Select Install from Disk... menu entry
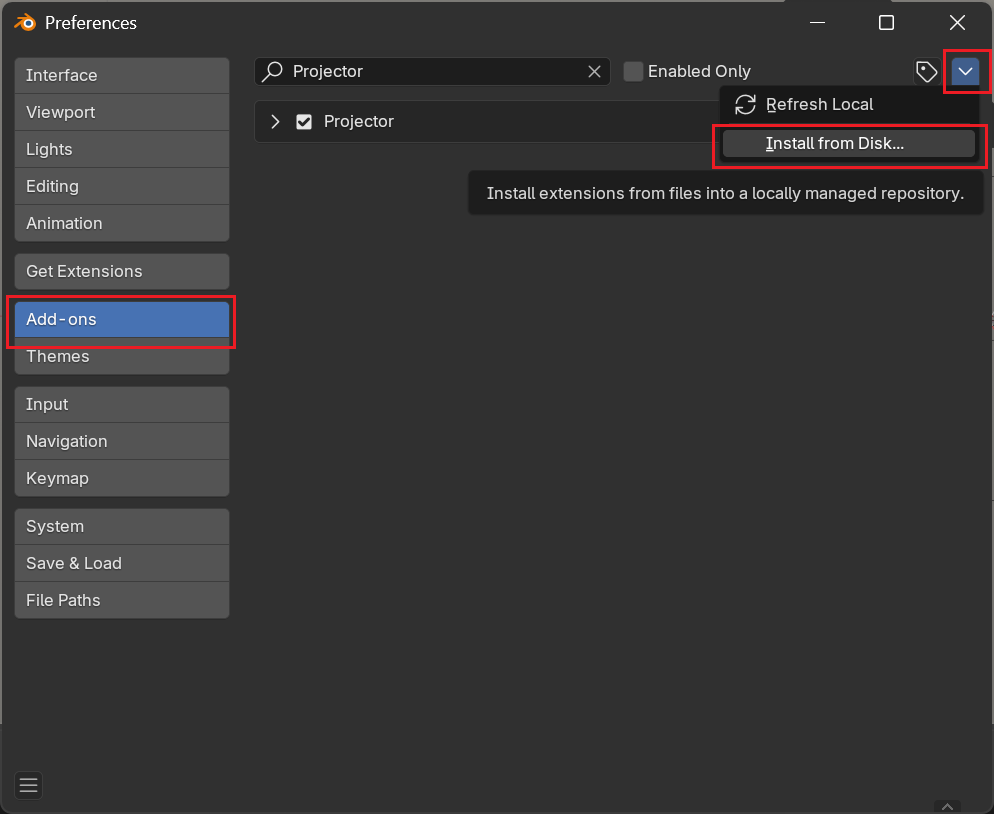This screenshot has width=994, height=814. (849, 143)
